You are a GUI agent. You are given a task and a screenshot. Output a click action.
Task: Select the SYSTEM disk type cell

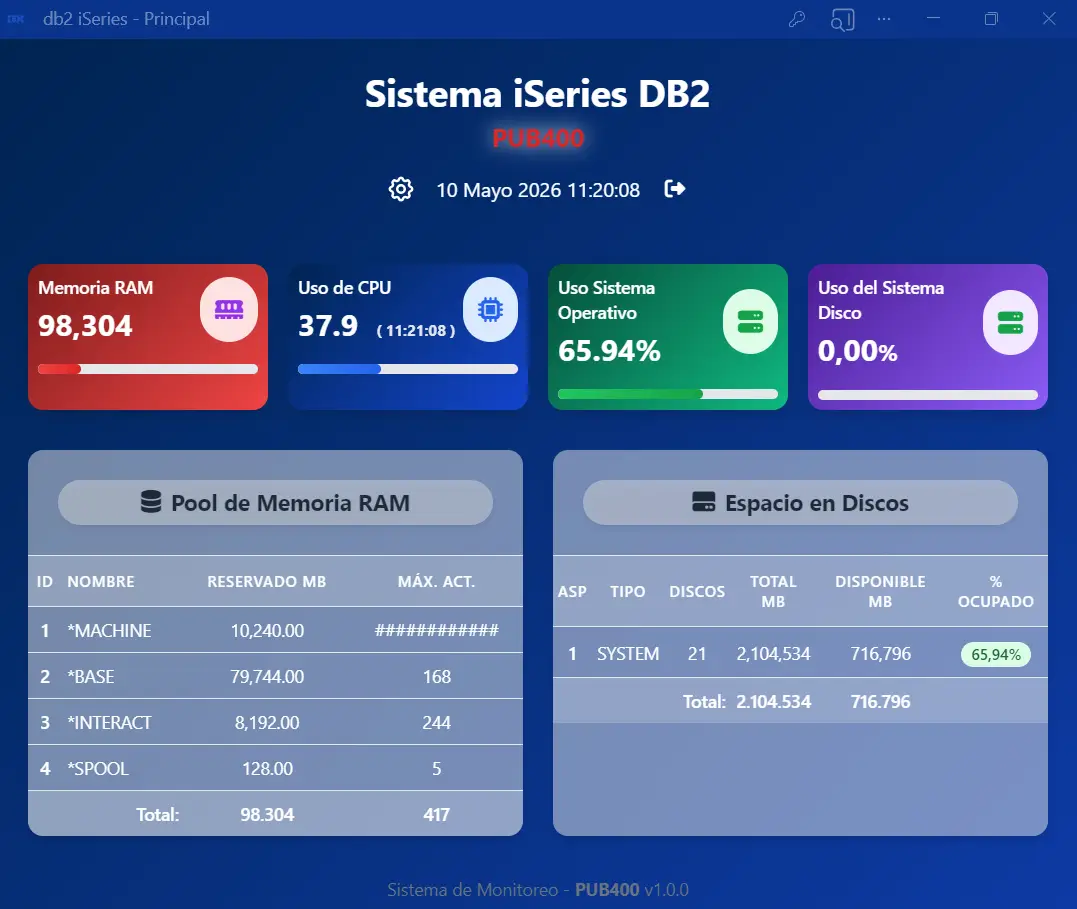click(628, 653)
